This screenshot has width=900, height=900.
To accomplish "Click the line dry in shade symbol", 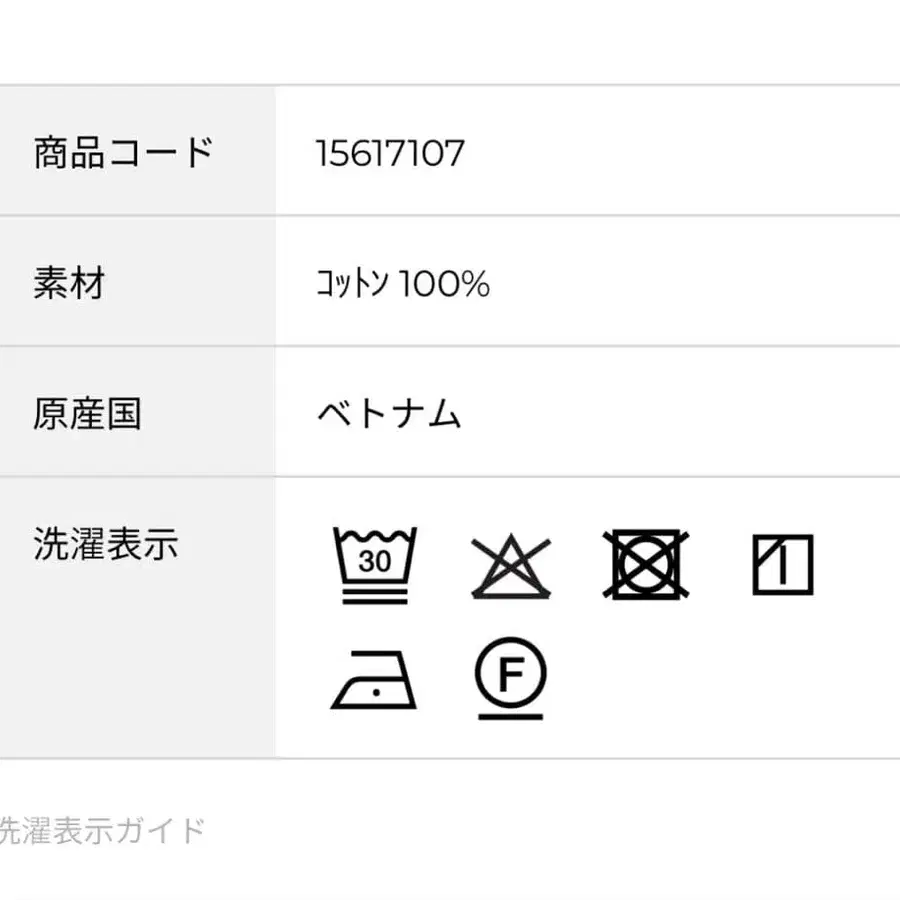I will [782, 565].
